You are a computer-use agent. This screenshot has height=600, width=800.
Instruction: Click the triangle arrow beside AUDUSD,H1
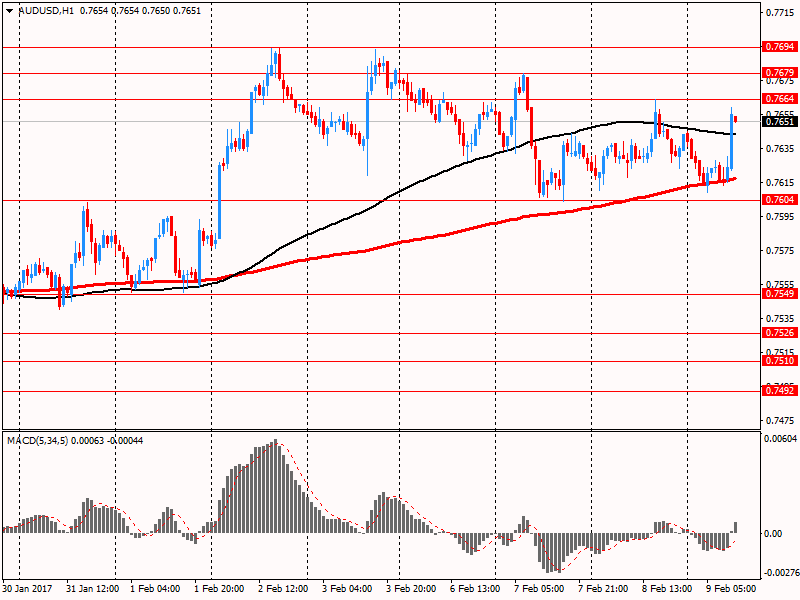(x=10, y=10)
